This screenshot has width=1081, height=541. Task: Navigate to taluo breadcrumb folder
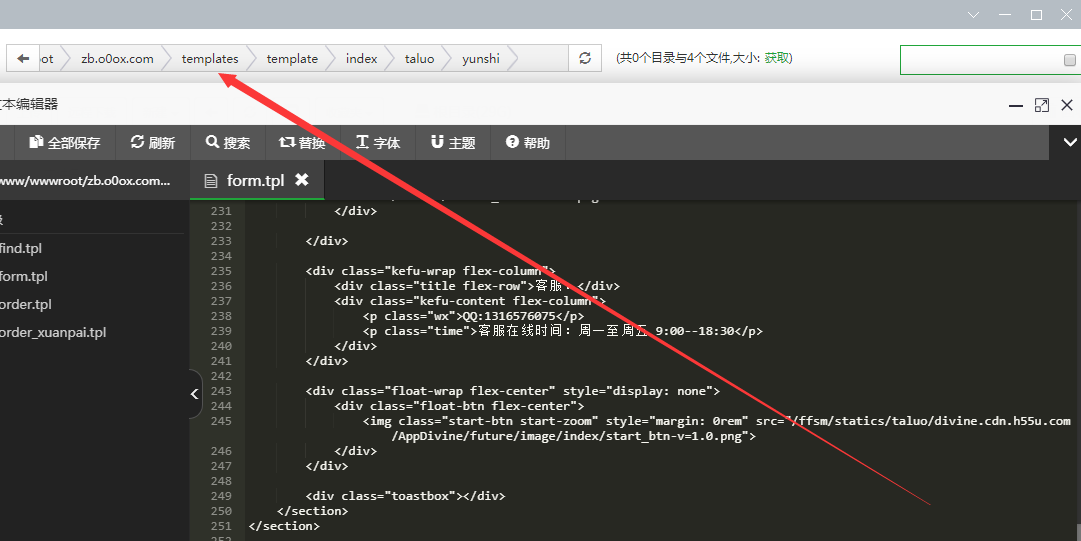[419, 59]
